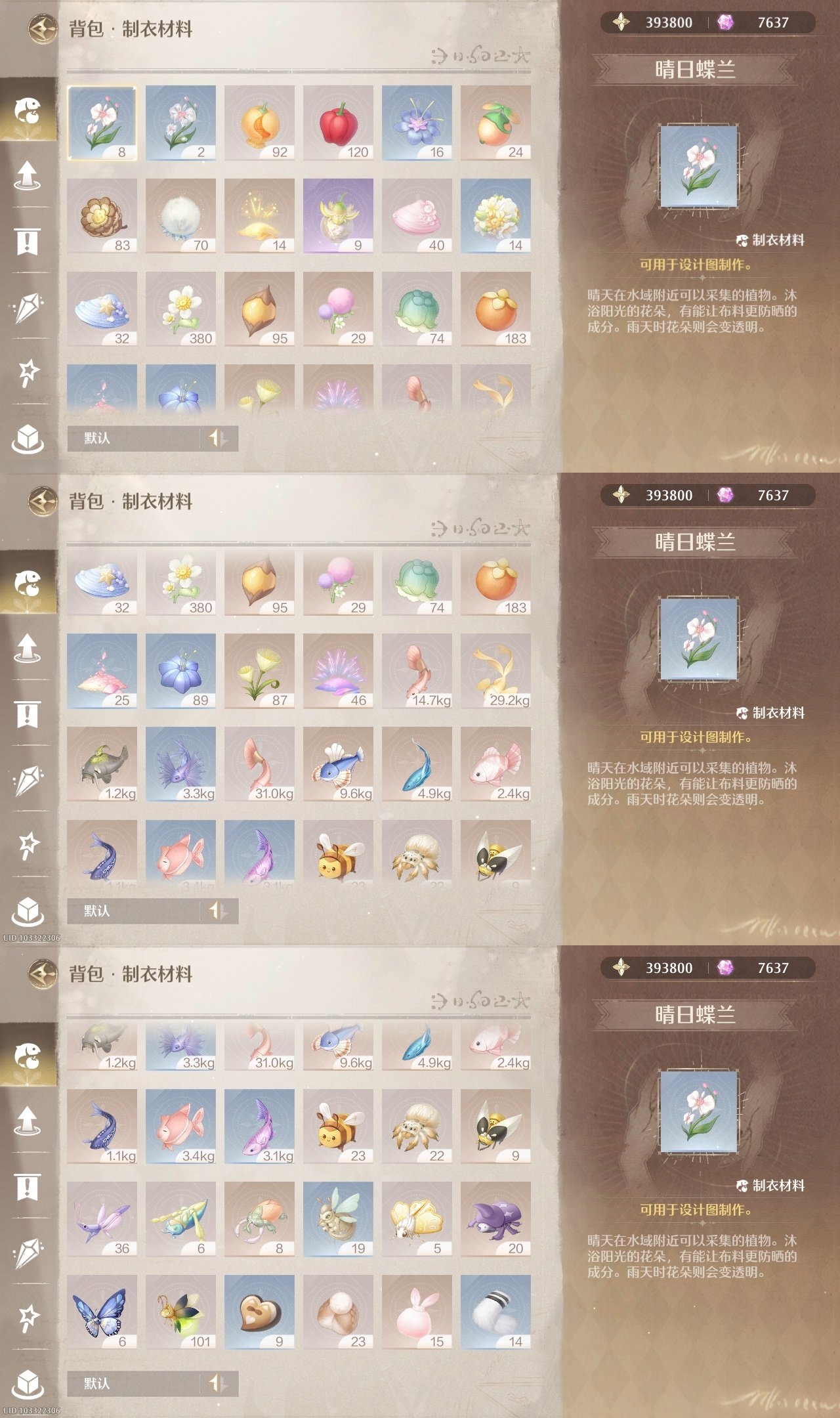Pick the purple beetle item with 20
Viewport: 840px width, 1418px height.
[x=495, y=1219]
